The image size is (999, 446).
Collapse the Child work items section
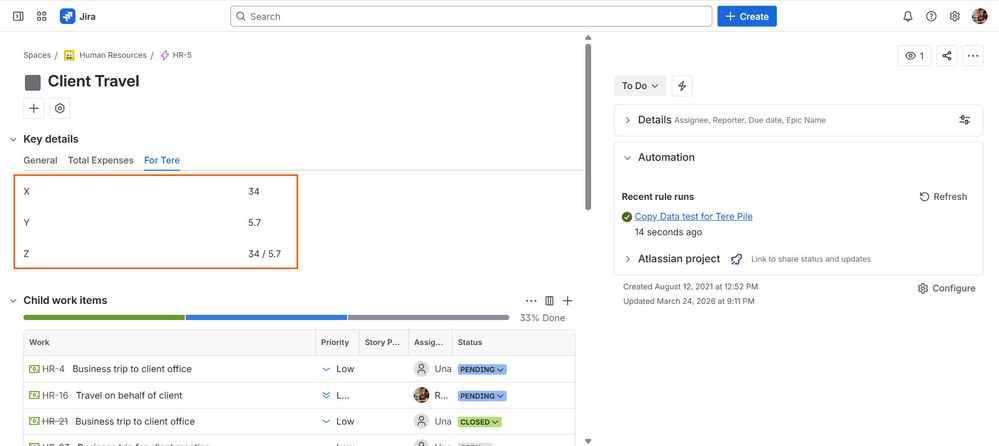[x=13, y=301]
